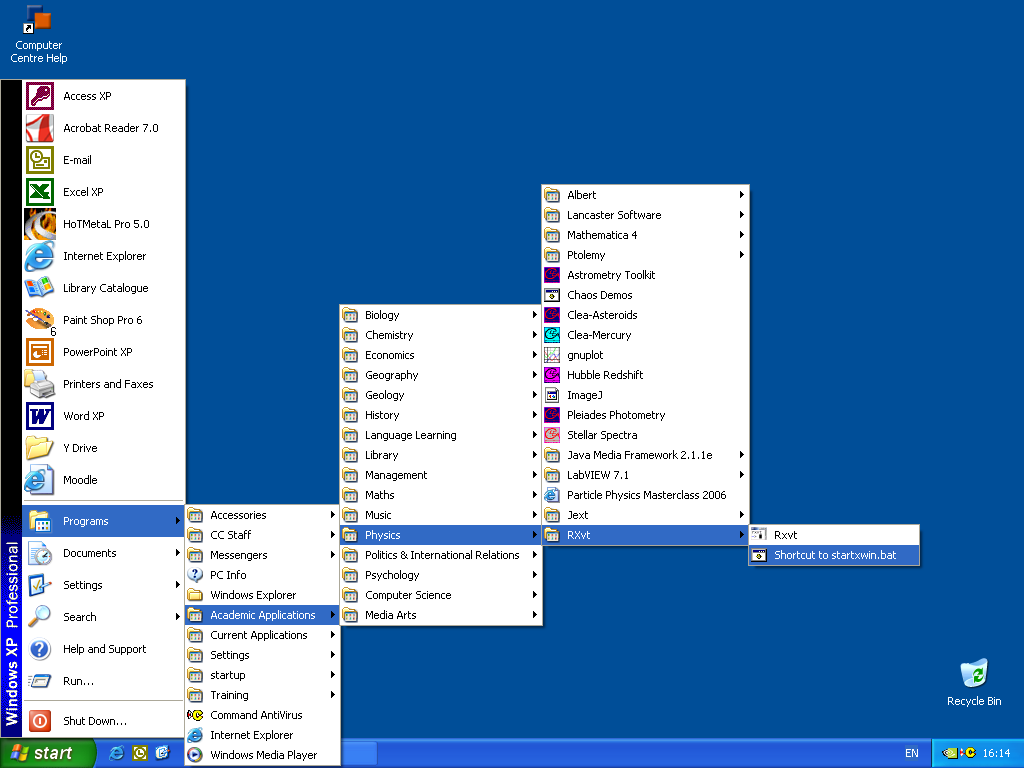The image size is (1024, 768).
Task: Click the Library Catalogue icon
Action: tap(40, 288)
